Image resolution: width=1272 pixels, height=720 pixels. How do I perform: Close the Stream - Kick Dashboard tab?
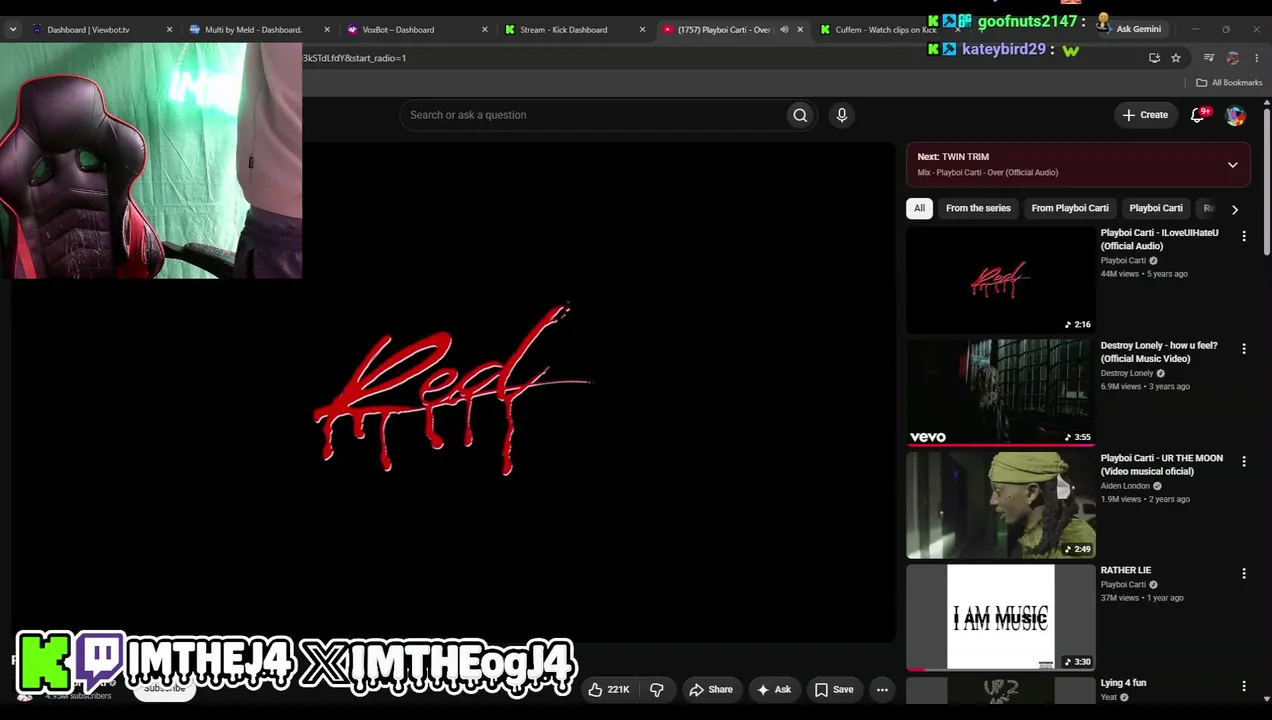tap(642, 30)
